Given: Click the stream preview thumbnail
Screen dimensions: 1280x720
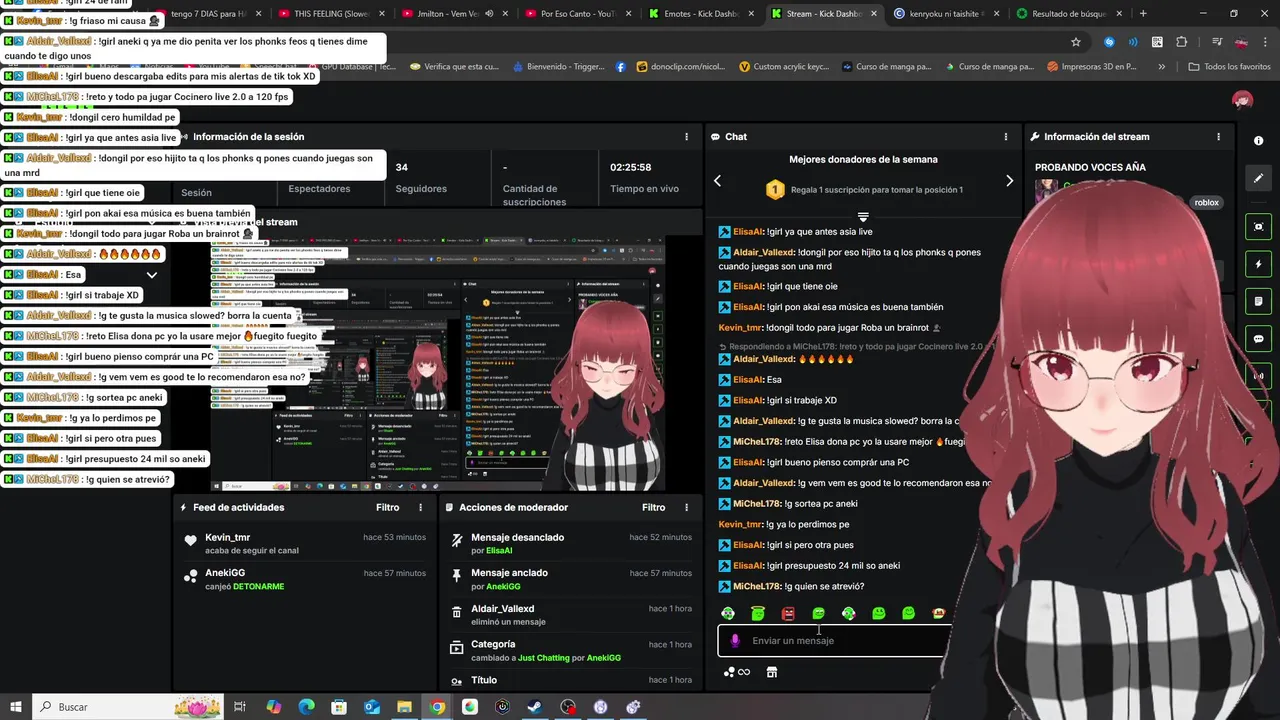Looking at the screenshot, I should point(437,363).
